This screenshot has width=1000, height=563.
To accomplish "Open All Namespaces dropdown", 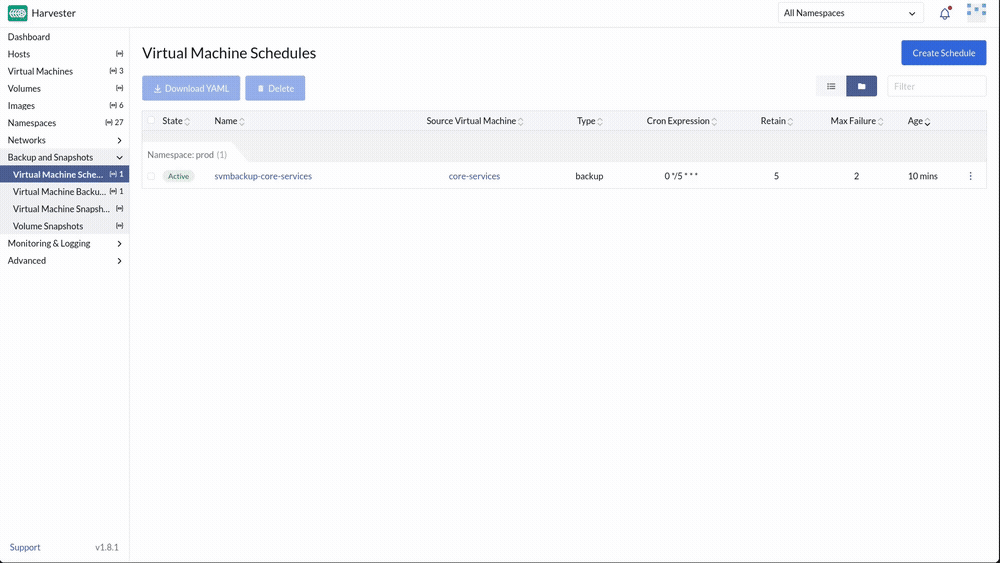I will click(x=850, y=13).
